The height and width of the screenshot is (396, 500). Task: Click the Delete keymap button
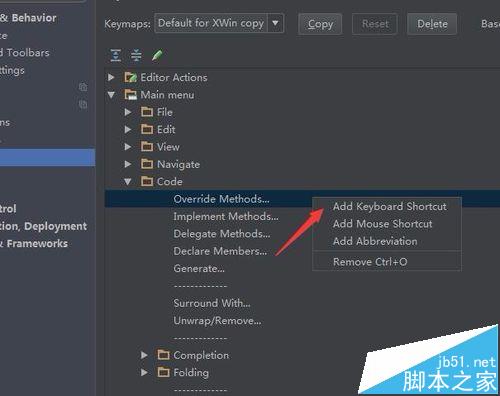[x=432, y=24]
